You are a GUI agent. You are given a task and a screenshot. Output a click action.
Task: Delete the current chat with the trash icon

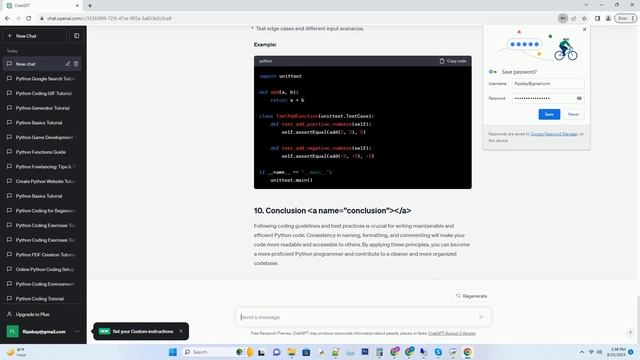coord(76,64)
